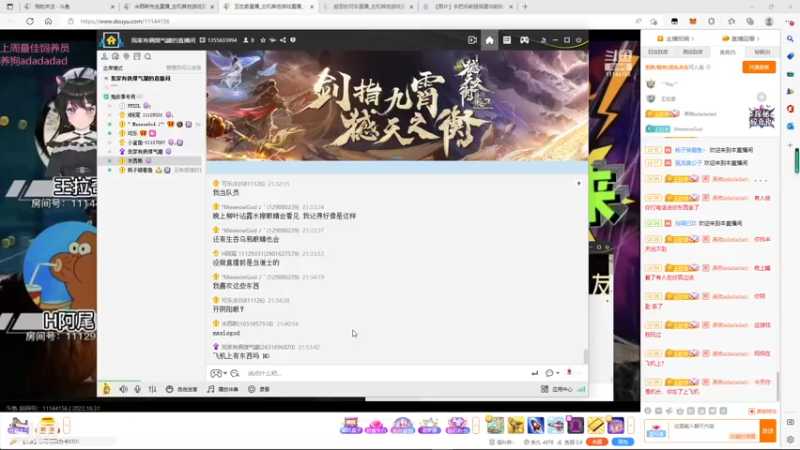Switch to the first browser tab
Viewport: 800px width, 450px height.
click(69, 7)
